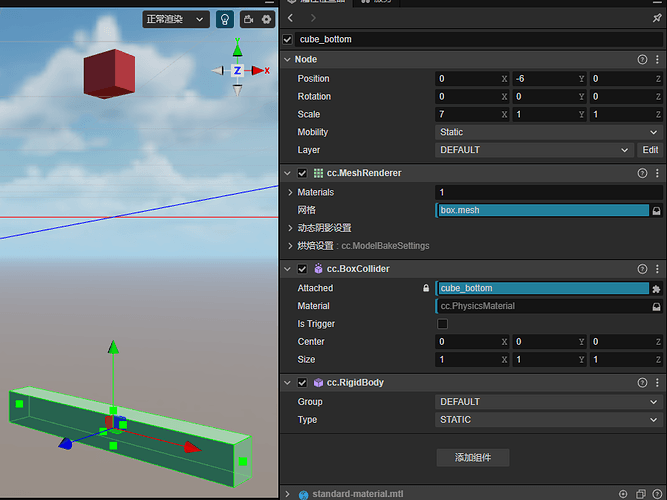Viewport: 667px width, 500px height.
Task: Click the 添加组件 button
Action: pyautogui.click(x=473, y=458)
